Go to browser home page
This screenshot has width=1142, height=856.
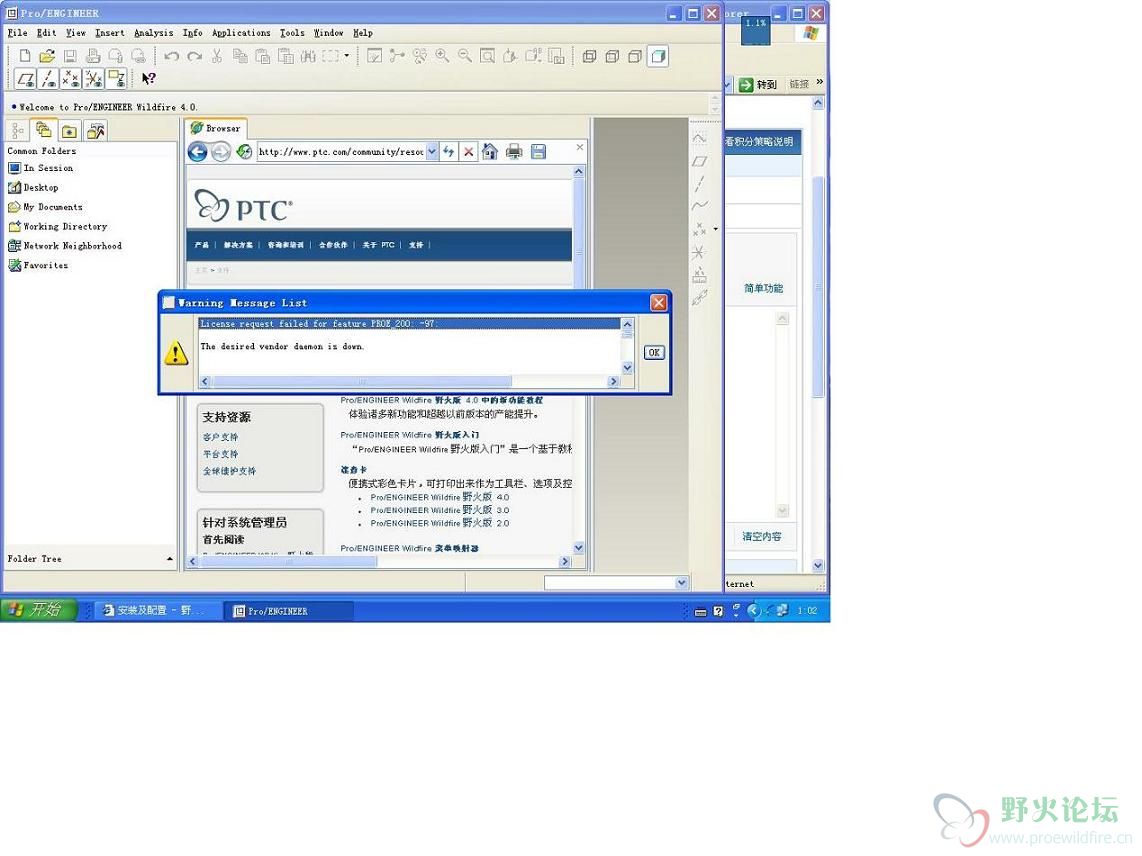tap(490, 152)
